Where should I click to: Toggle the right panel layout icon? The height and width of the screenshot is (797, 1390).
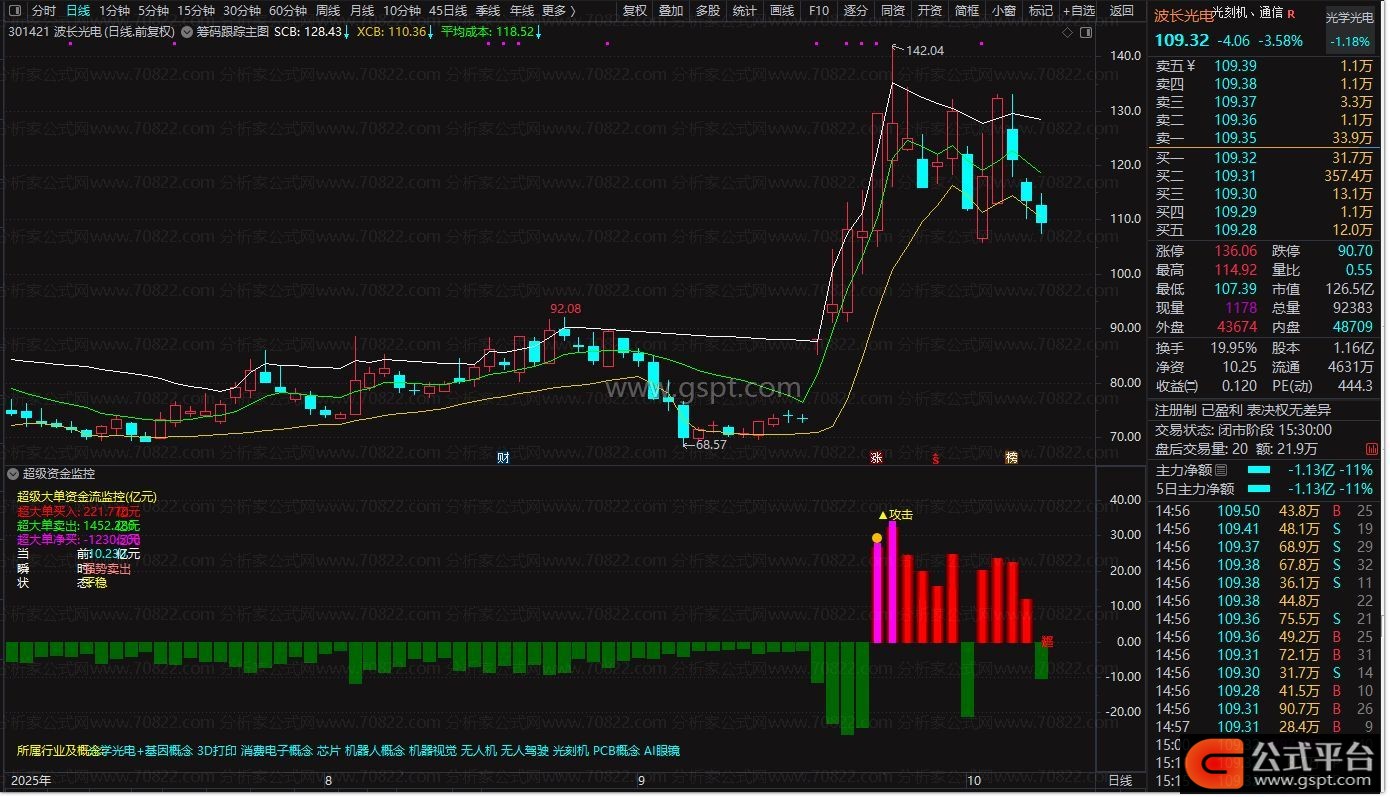click(x=1087, y=32)
